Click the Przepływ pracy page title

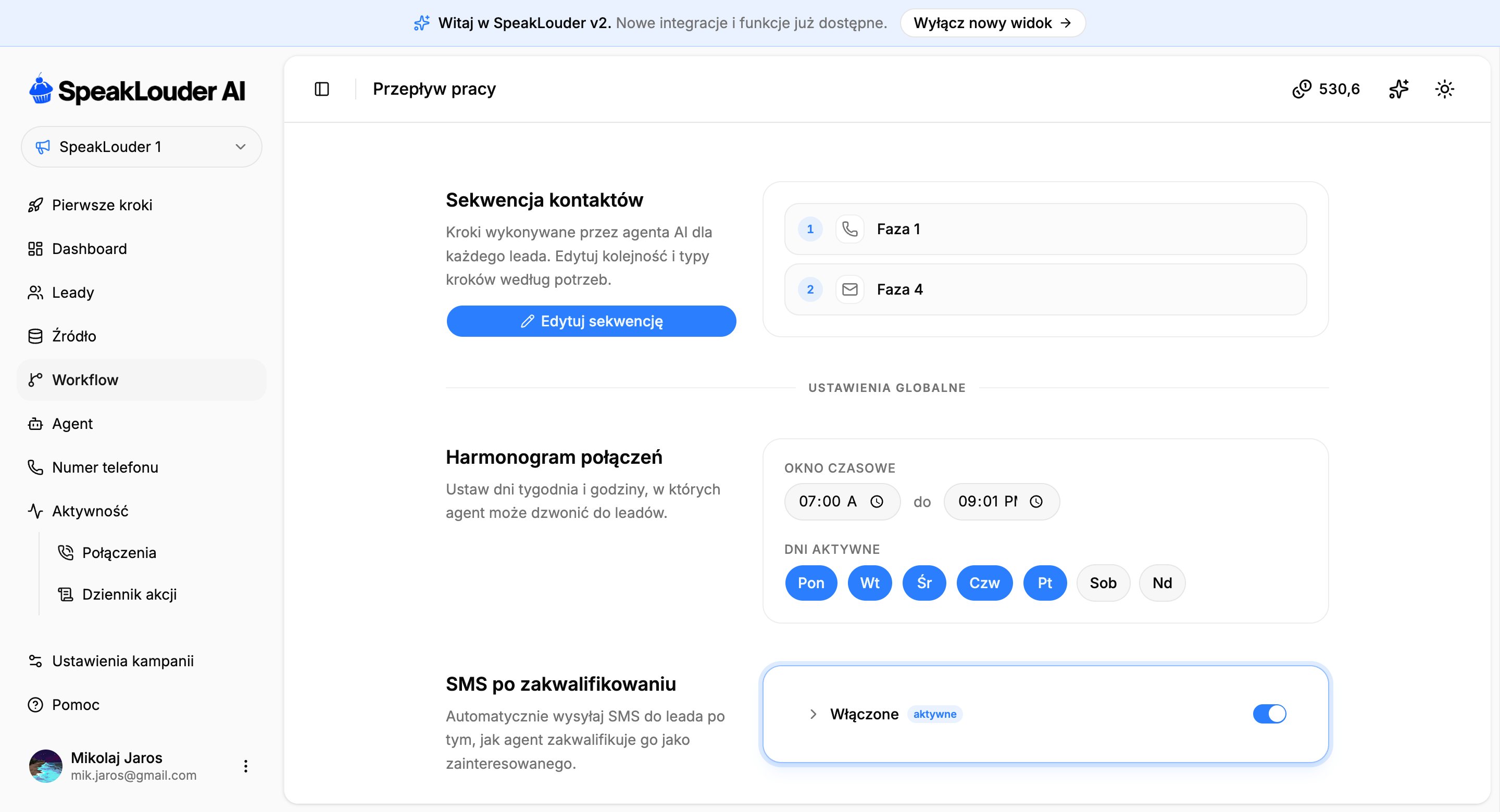coord(434,89)
